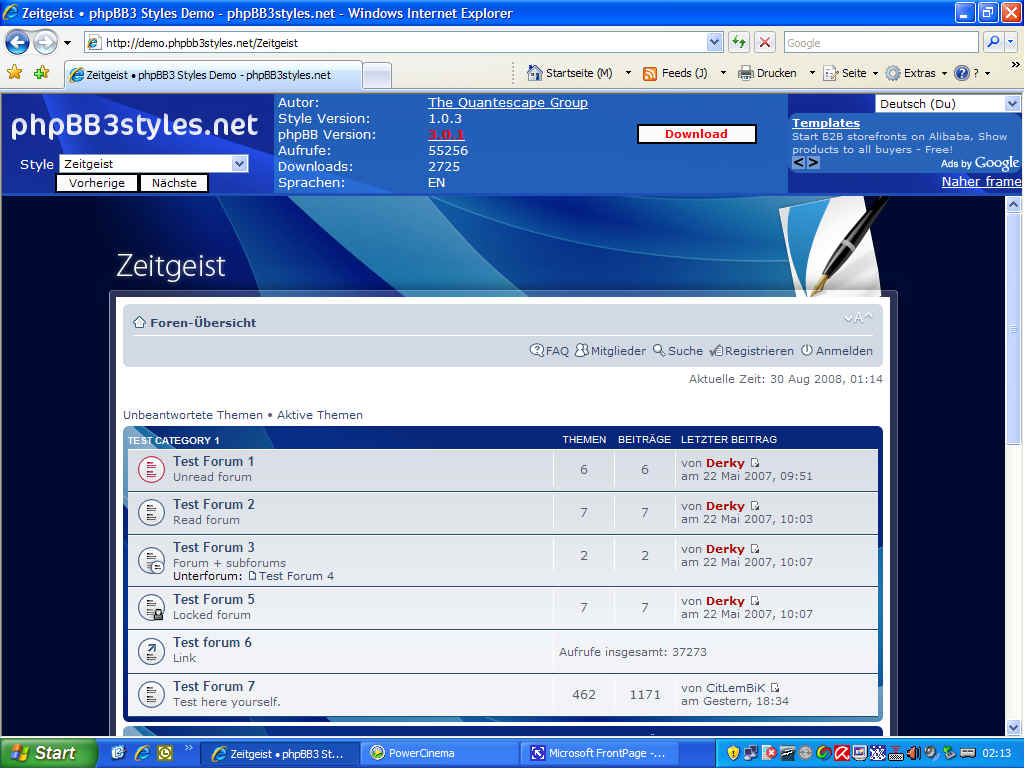Click the TEST CATEGORY 1 header link
Screen dimensions: 1024x768
(x=173, y=440)
